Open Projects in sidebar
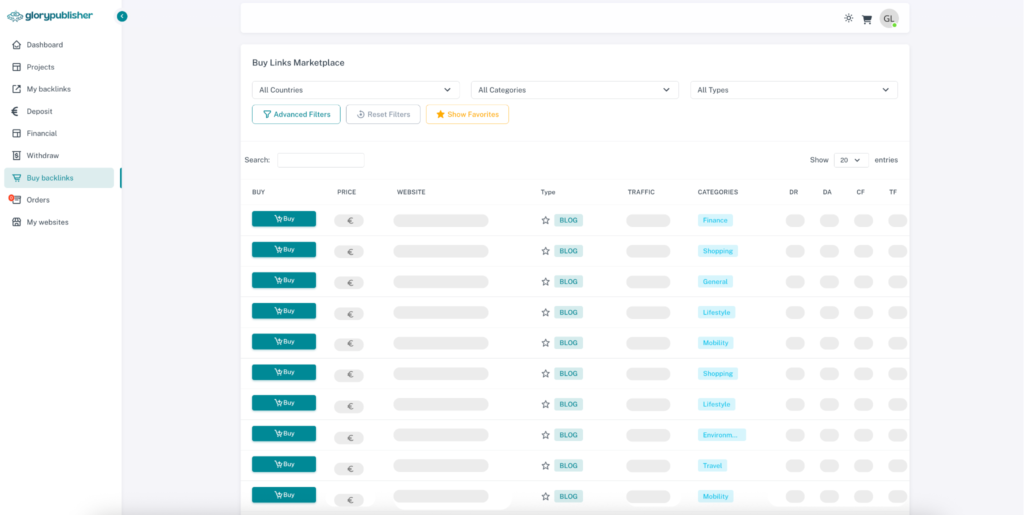 tap(40, 67)
